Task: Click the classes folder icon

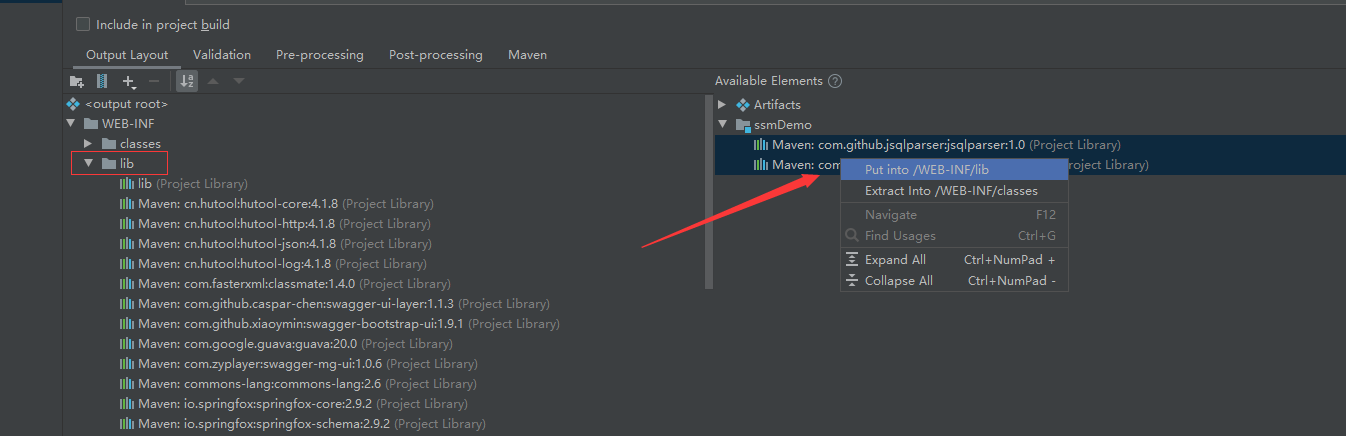Action: click(x=110, y=144)
